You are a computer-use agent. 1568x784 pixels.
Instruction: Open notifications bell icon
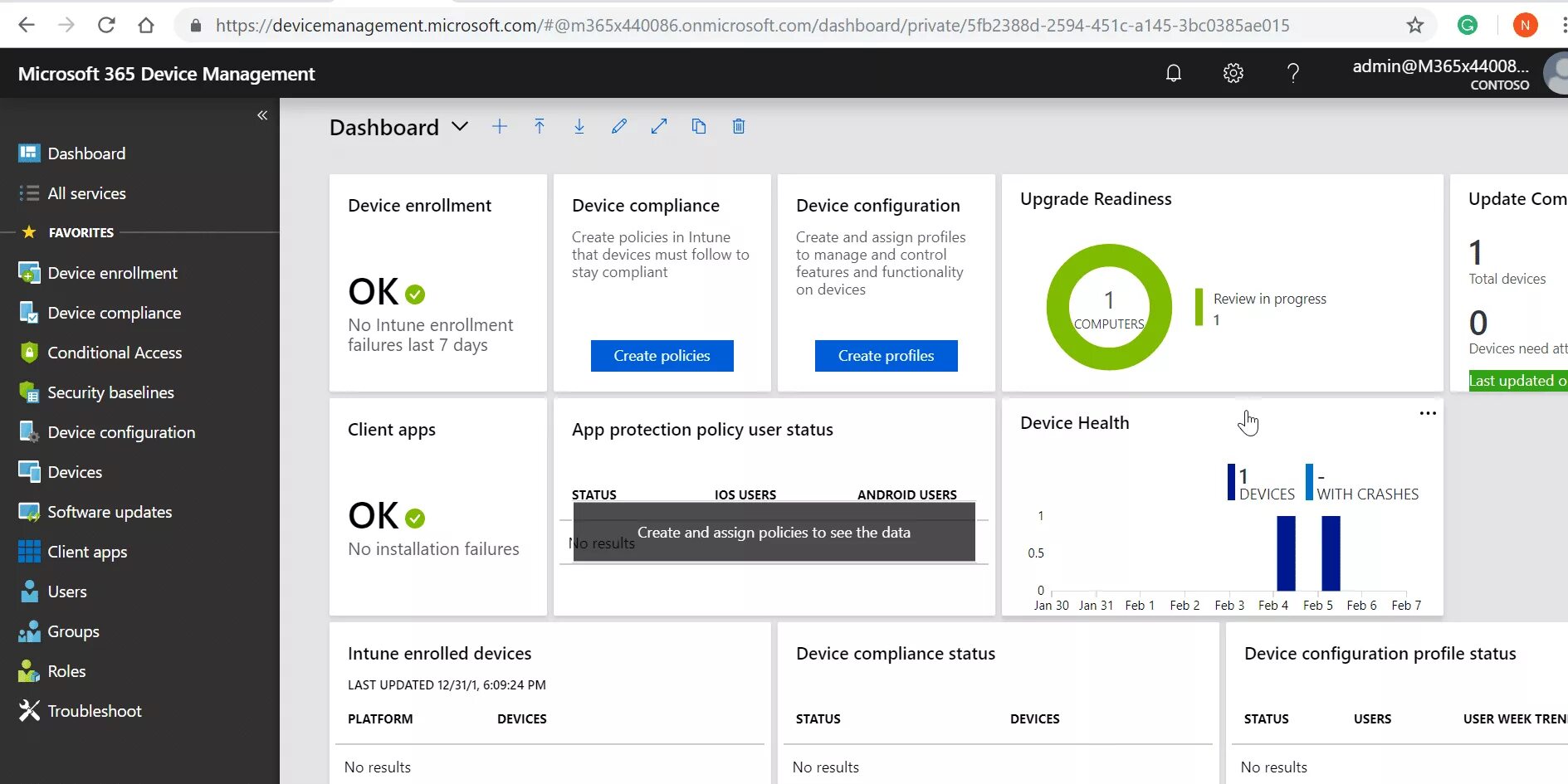(1174, 73)
